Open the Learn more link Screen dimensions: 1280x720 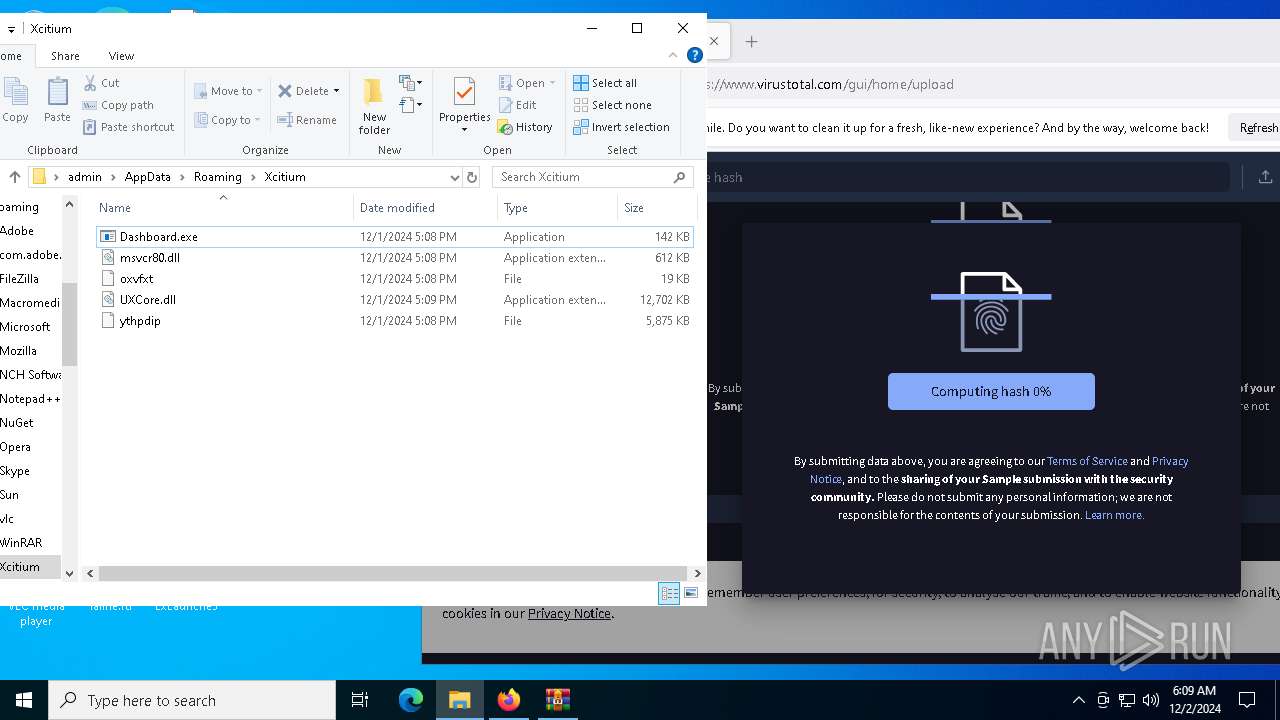pos(1114,515)
